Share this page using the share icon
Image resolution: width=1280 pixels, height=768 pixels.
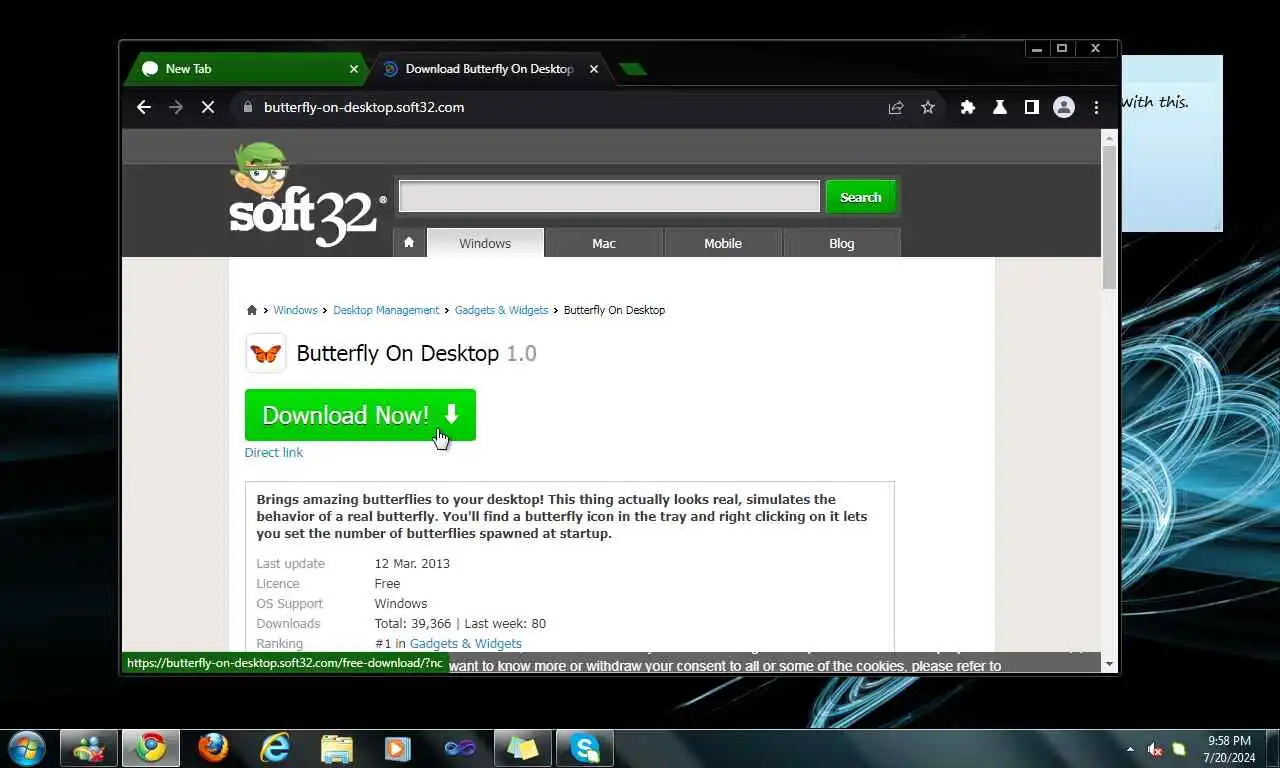pyautogui.click(x=896, y=107)
